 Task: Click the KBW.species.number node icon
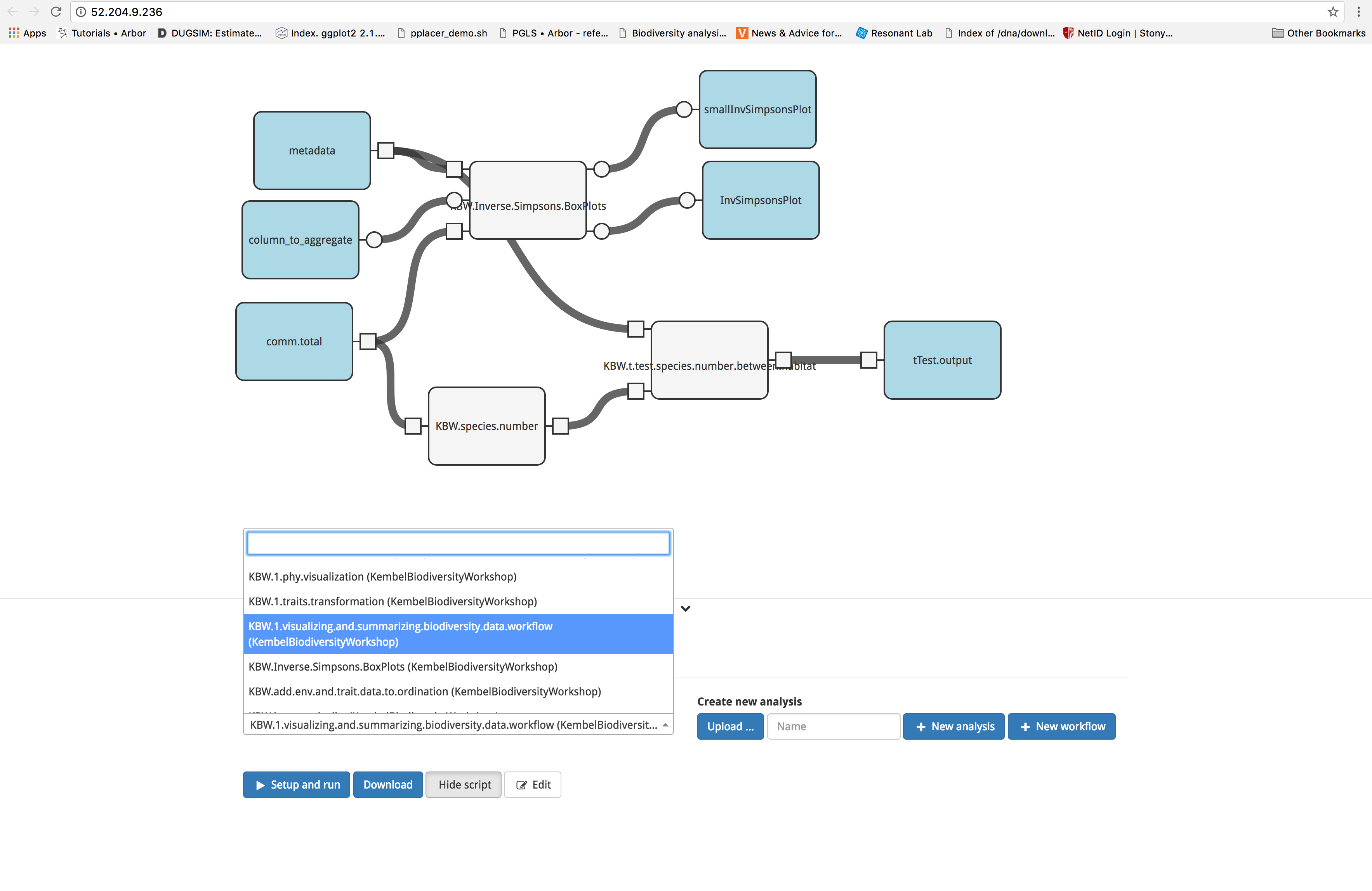(486, 426)
